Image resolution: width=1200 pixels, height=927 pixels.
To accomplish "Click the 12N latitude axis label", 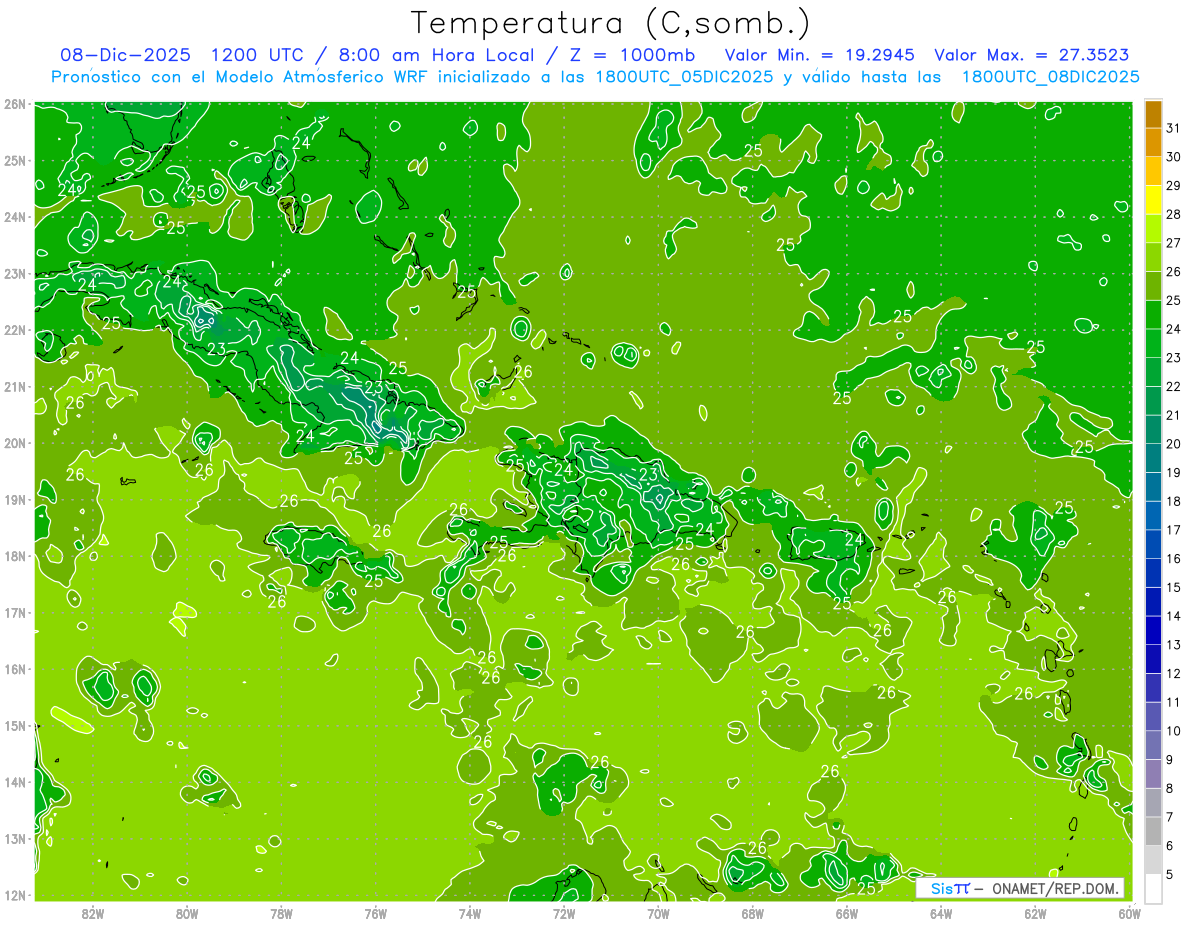I will 15,895.
